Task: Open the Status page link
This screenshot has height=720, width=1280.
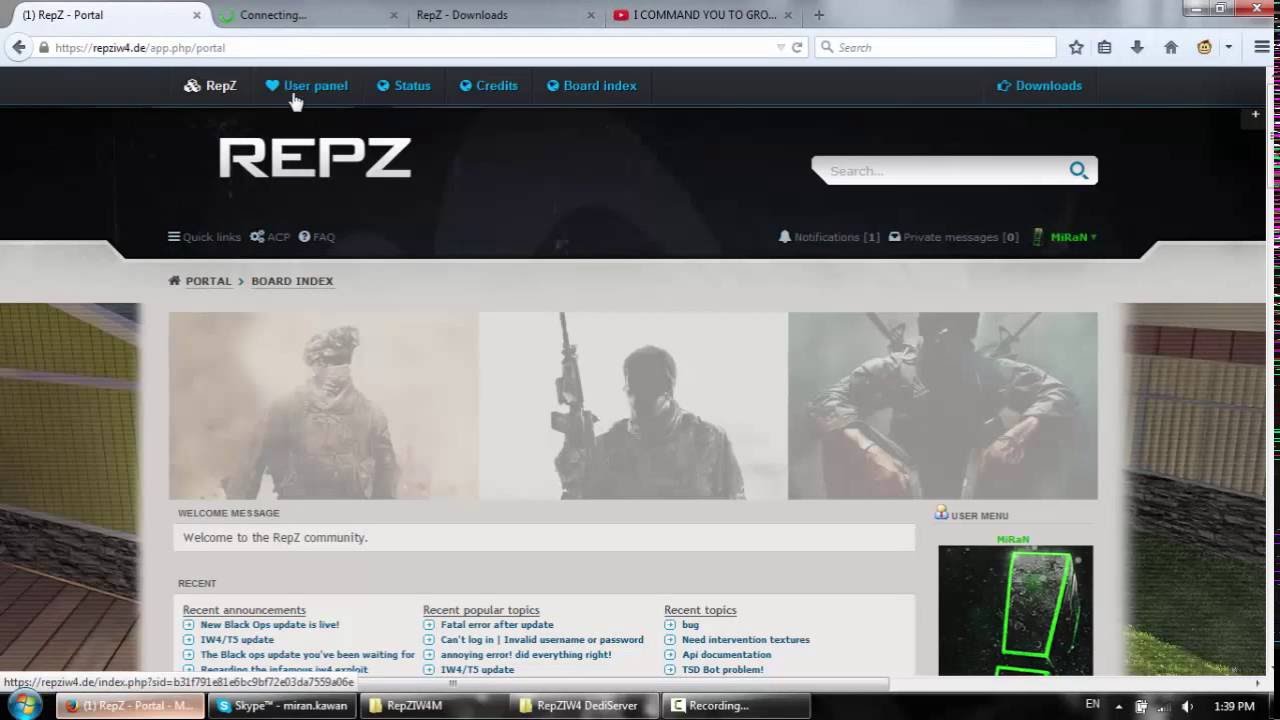Action: coord(403,86)
